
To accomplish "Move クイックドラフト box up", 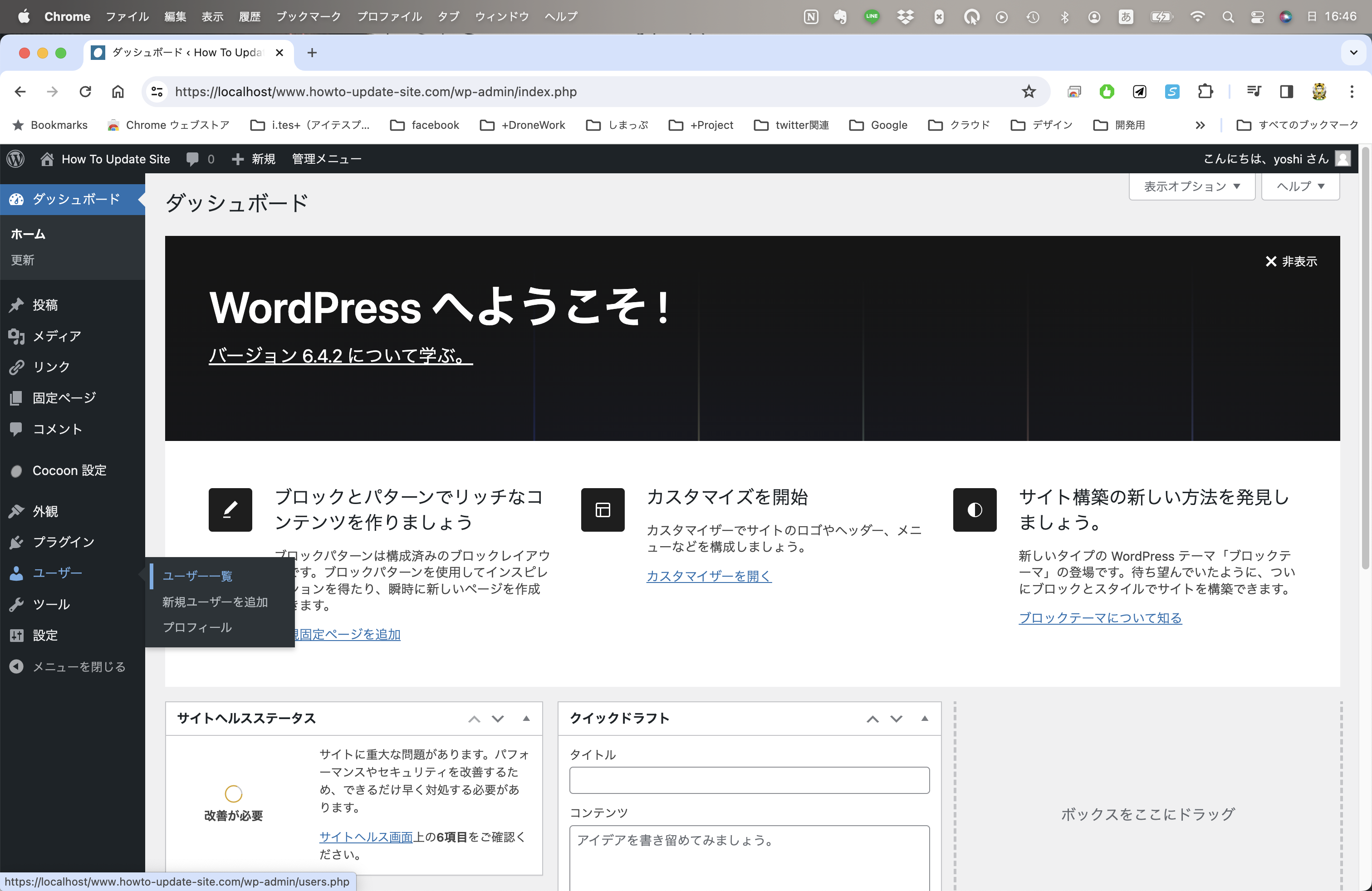I will tap(872, 719).
